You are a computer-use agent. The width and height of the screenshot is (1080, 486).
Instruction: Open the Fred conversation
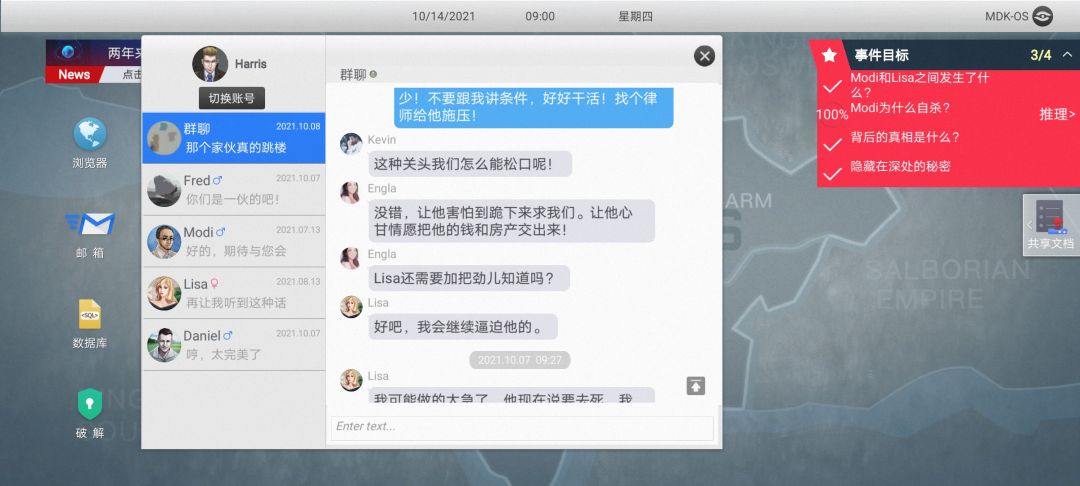(x=233, y=189)
